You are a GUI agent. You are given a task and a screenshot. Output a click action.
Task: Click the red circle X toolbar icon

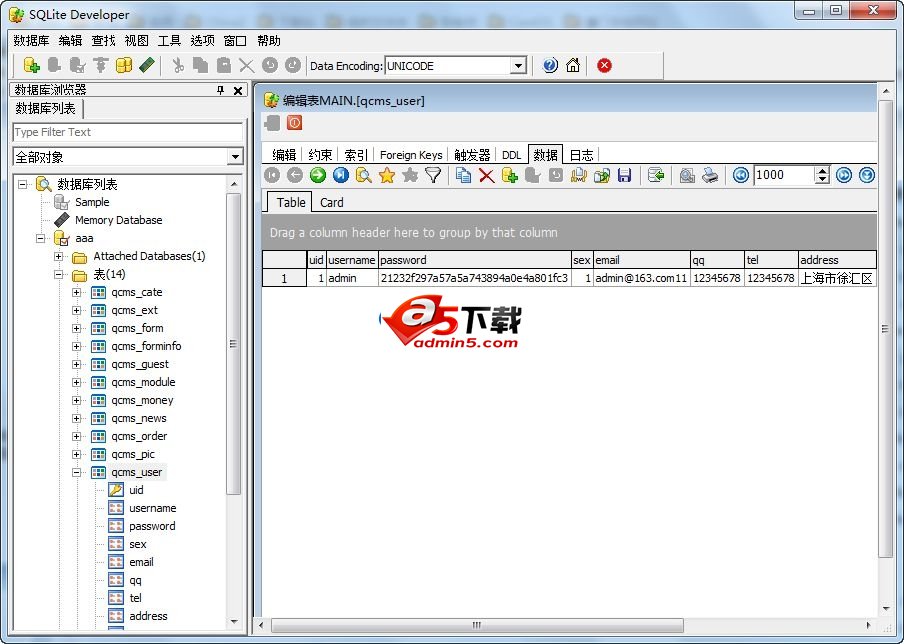[604, 65]
